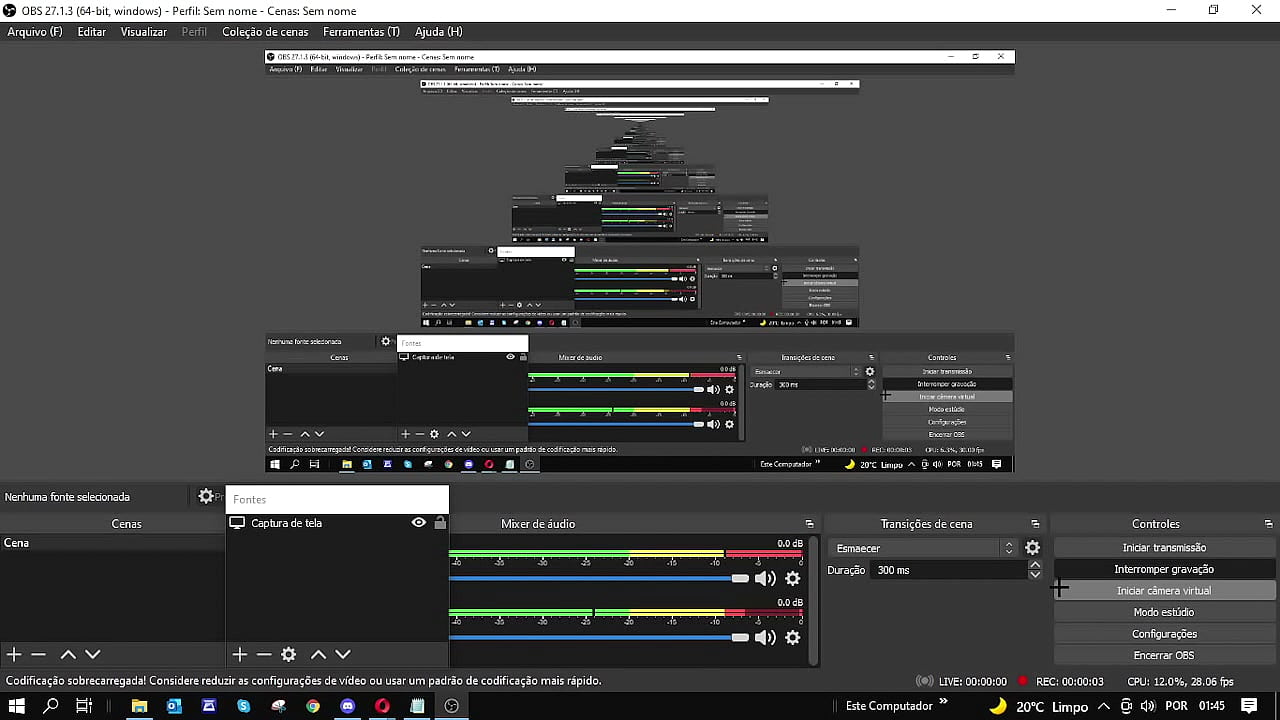Image resolution: width=1280 pixels, height=720 pixels.
Task: Open source properties gear in Fontes panel
Action: [x=289, y=654]
